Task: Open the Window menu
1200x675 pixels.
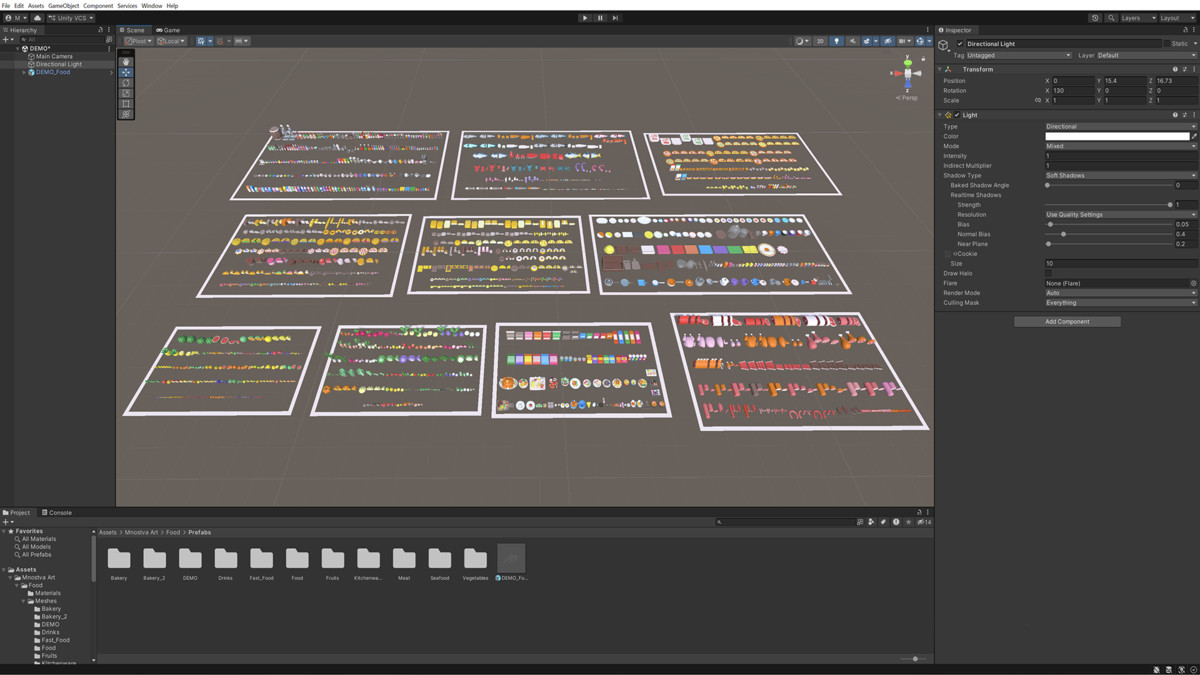Action: pos(151,6)
